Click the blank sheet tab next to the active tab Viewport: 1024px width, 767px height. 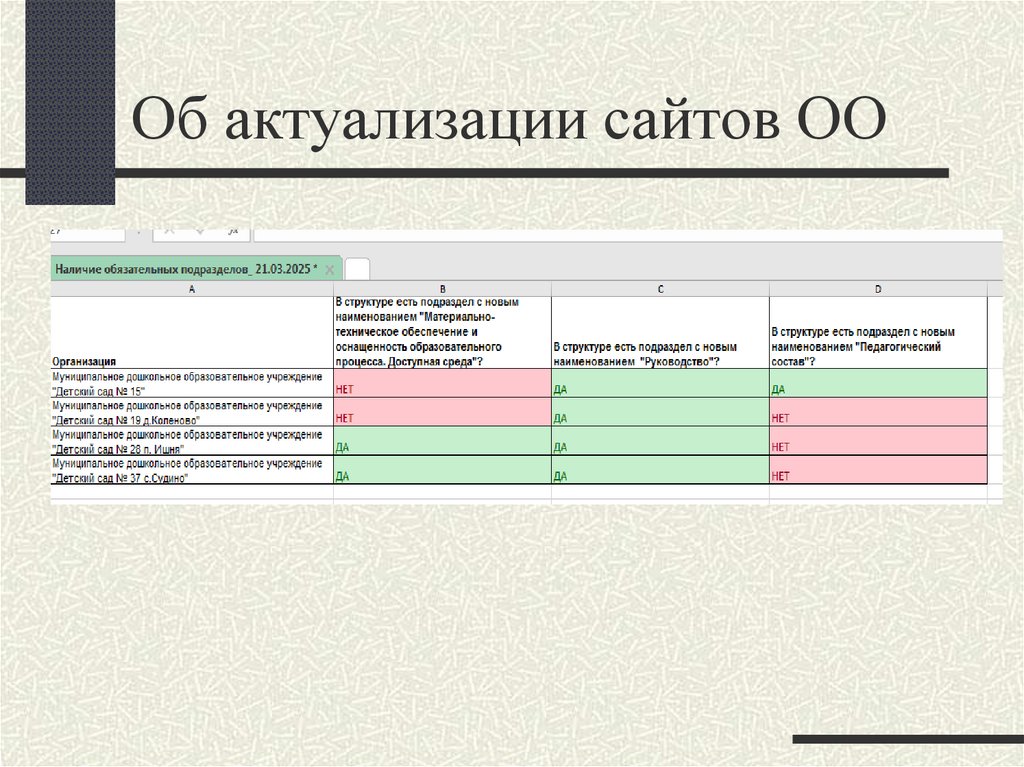[354, 268]
